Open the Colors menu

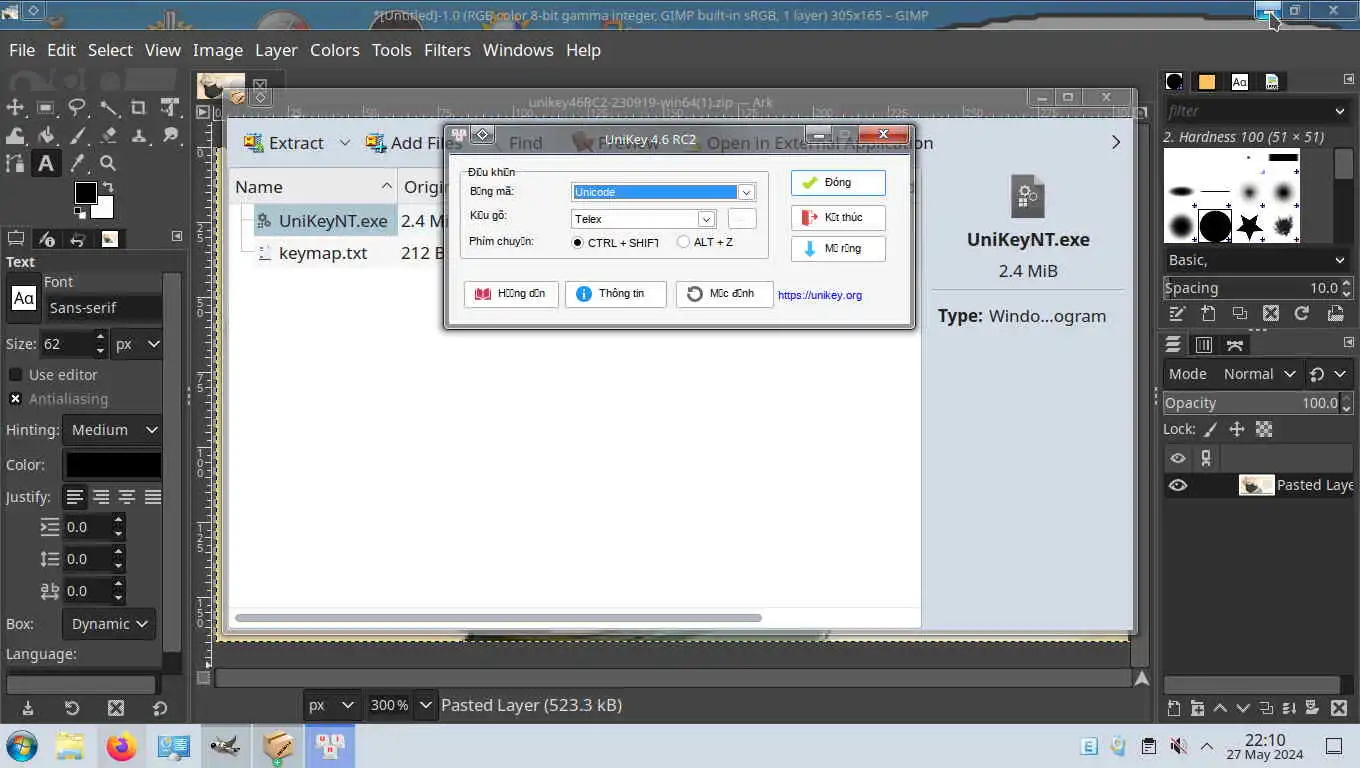pos(335,50)
